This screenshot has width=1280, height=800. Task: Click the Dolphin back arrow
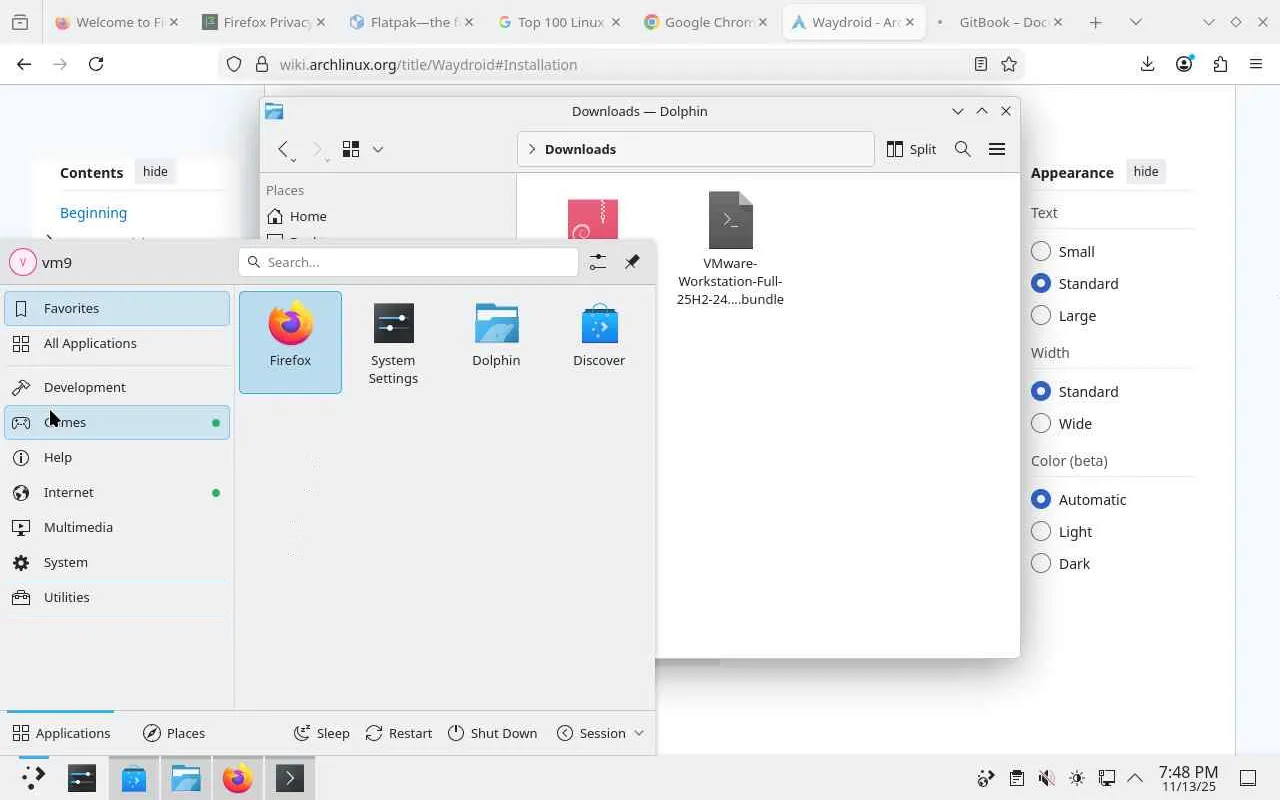point(284,149)
